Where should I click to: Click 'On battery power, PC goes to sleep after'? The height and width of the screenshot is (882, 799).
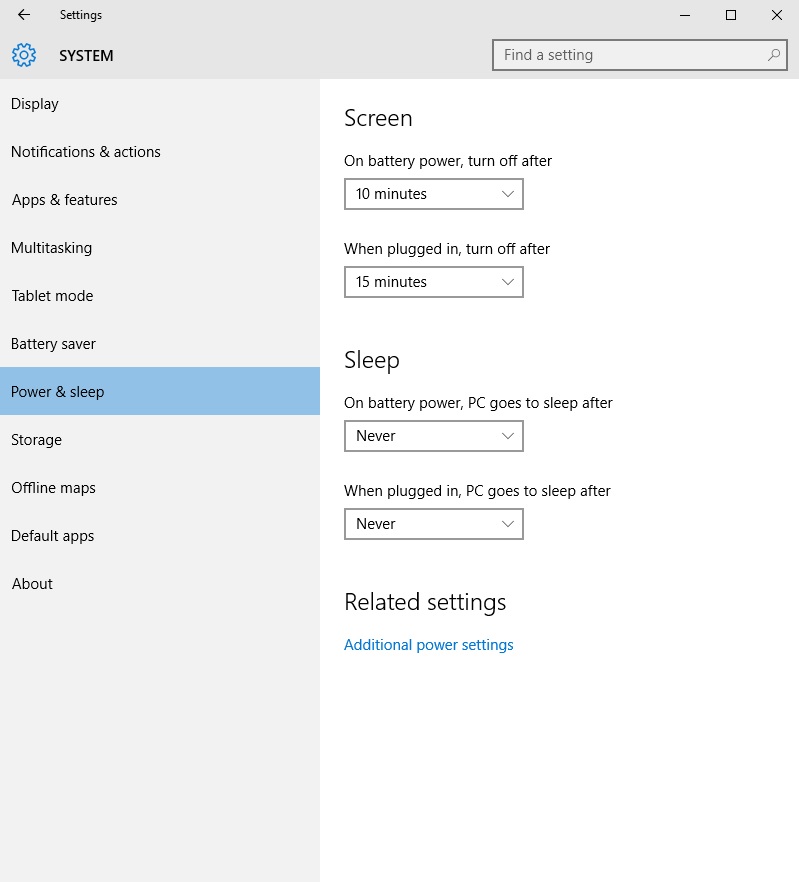478,403
